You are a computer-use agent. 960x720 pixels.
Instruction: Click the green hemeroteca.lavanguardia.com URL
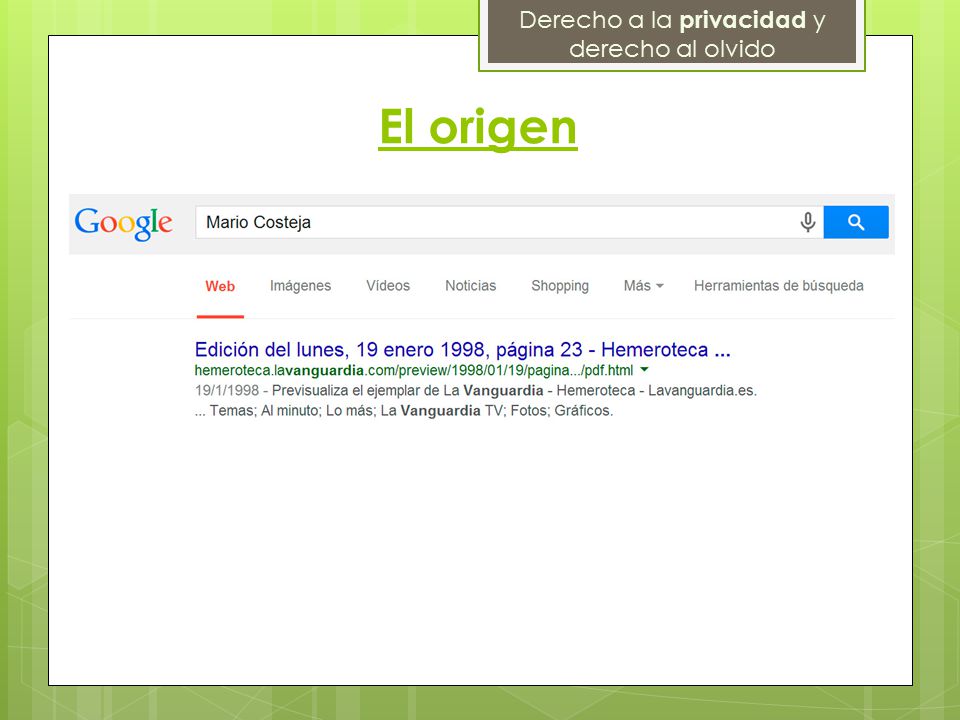click(413, 370)
